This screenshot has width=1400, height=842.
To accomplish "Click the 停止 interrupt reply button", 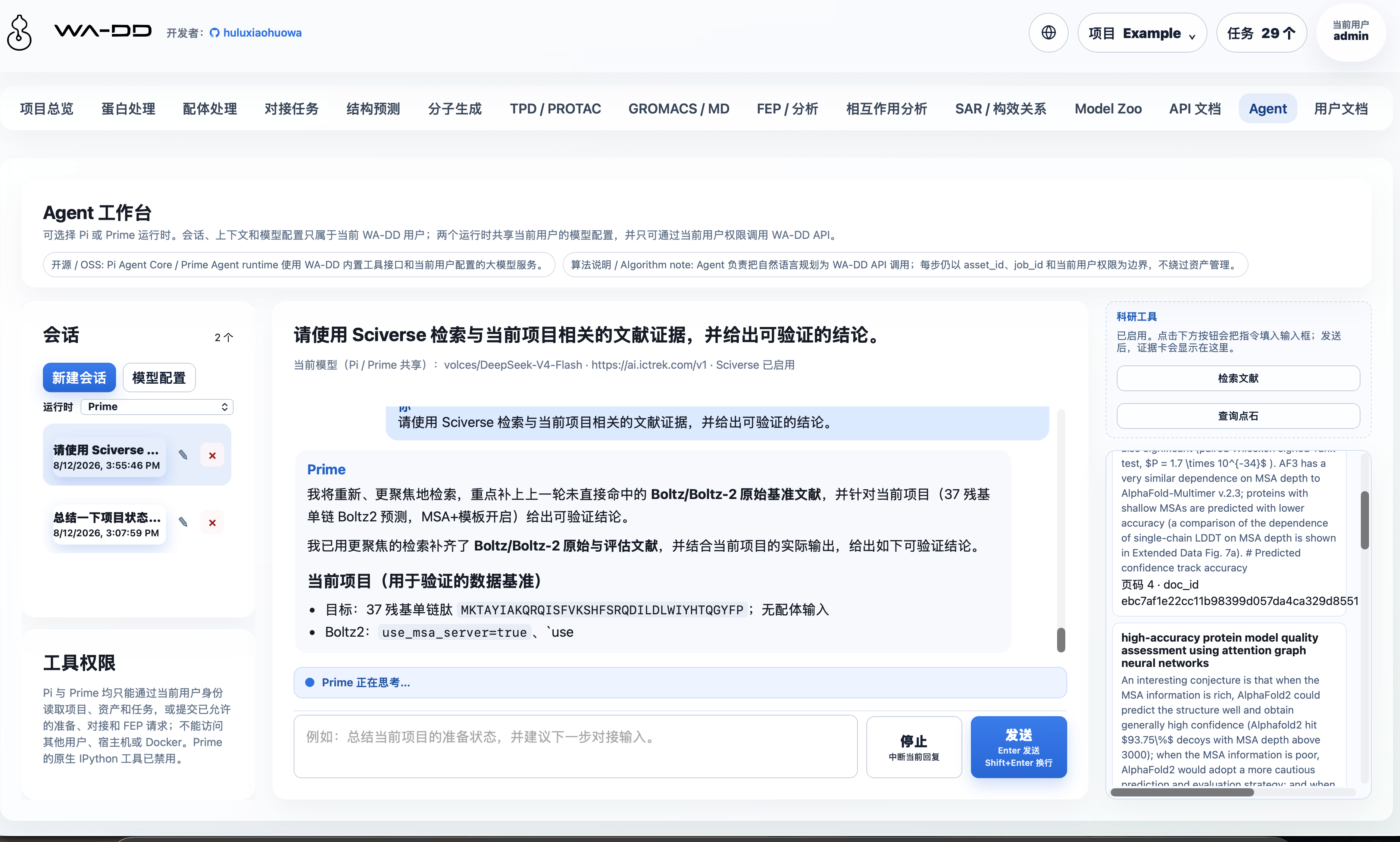I will 914,747.
